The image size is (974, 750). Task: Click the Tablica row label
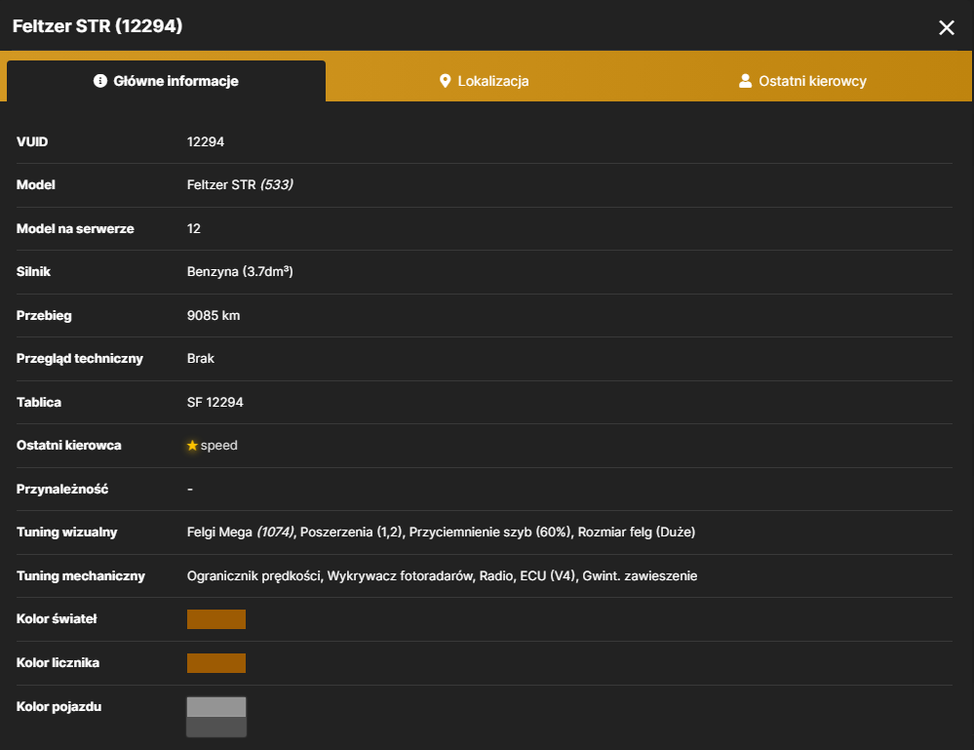(x=39, y=403)
